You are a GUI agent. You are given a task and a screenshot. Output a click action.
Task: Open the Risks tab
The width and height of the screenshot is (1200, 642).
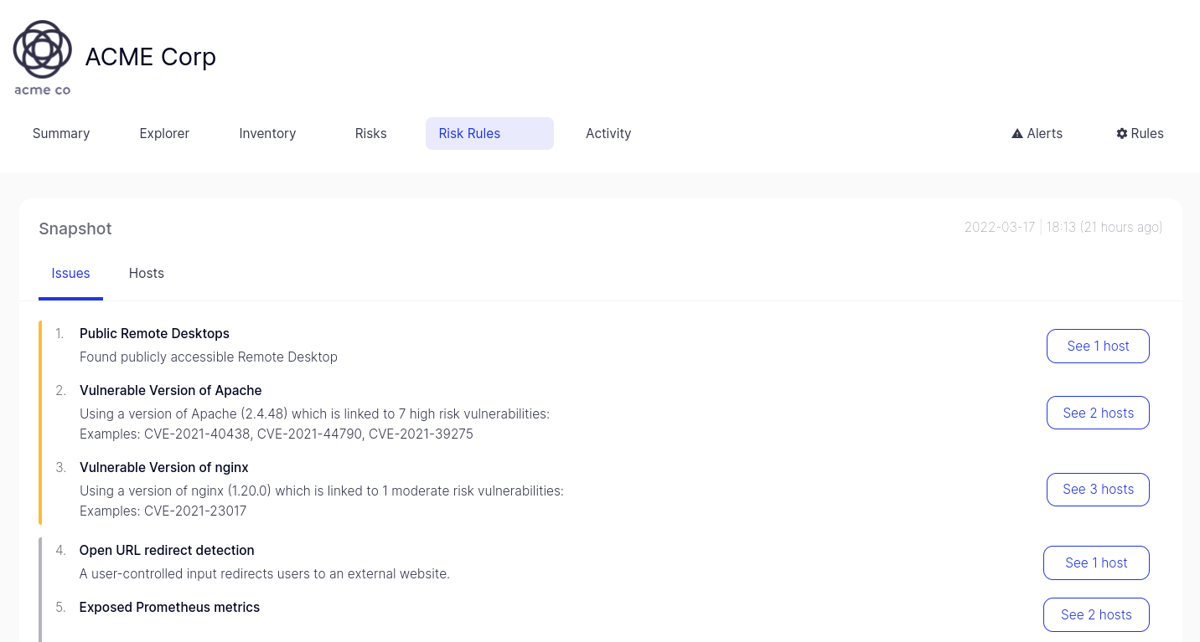(x=370, y=133)
